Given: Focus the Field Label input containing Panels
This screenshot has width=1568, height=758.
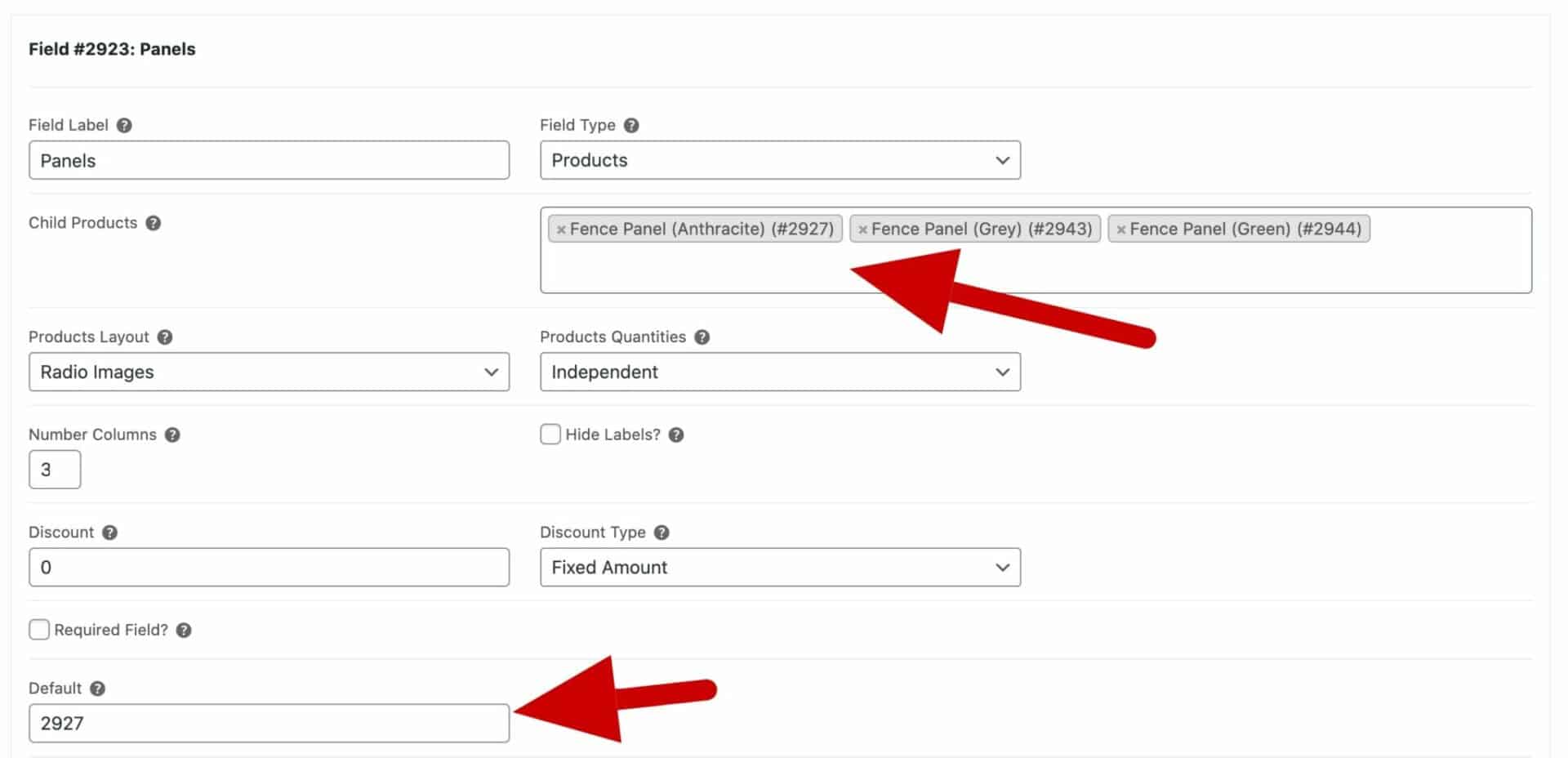Looking at the screenshot, I should tap(269, 160).
